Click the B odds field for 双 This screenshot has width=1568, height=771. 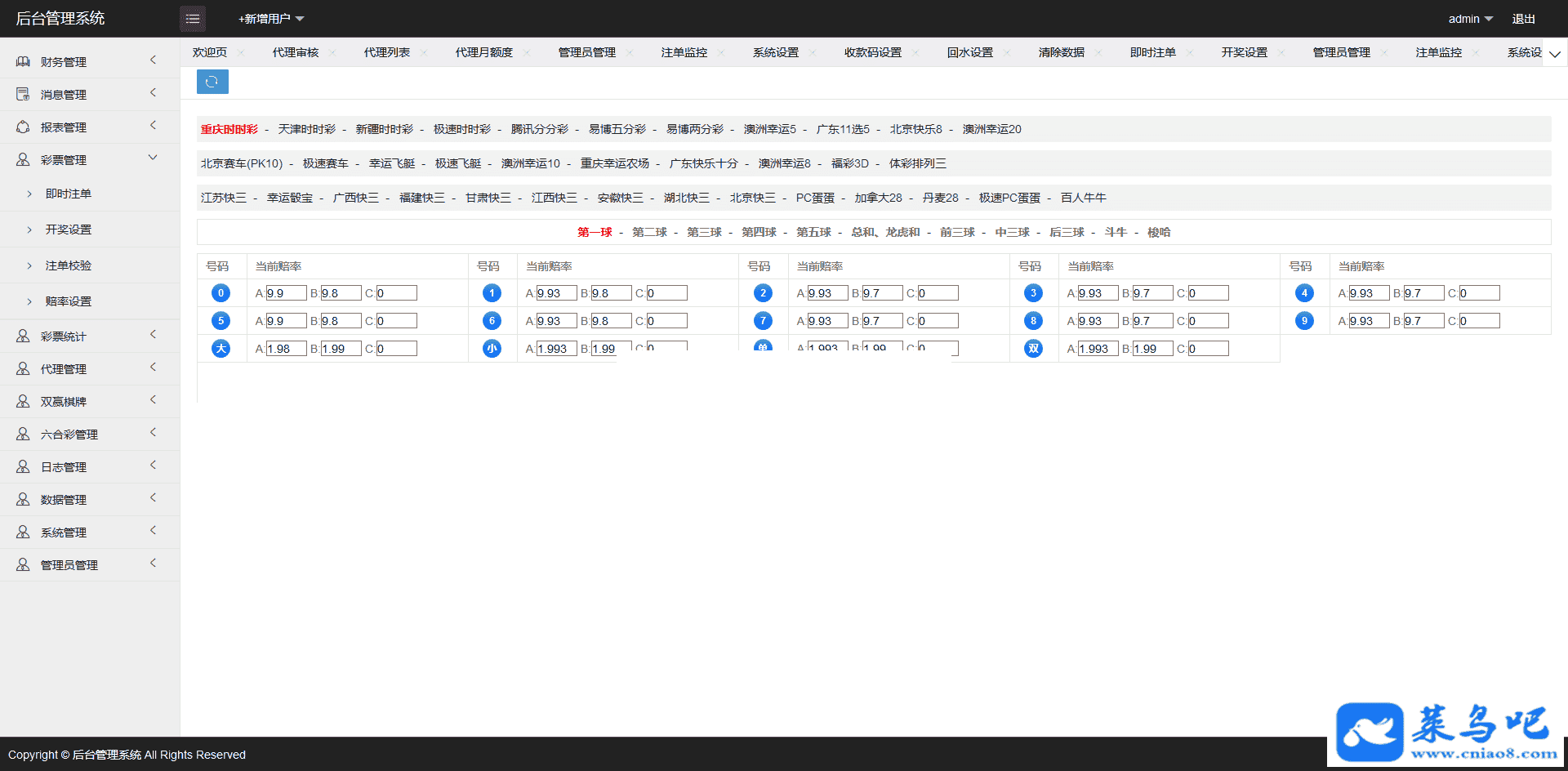1152,349
